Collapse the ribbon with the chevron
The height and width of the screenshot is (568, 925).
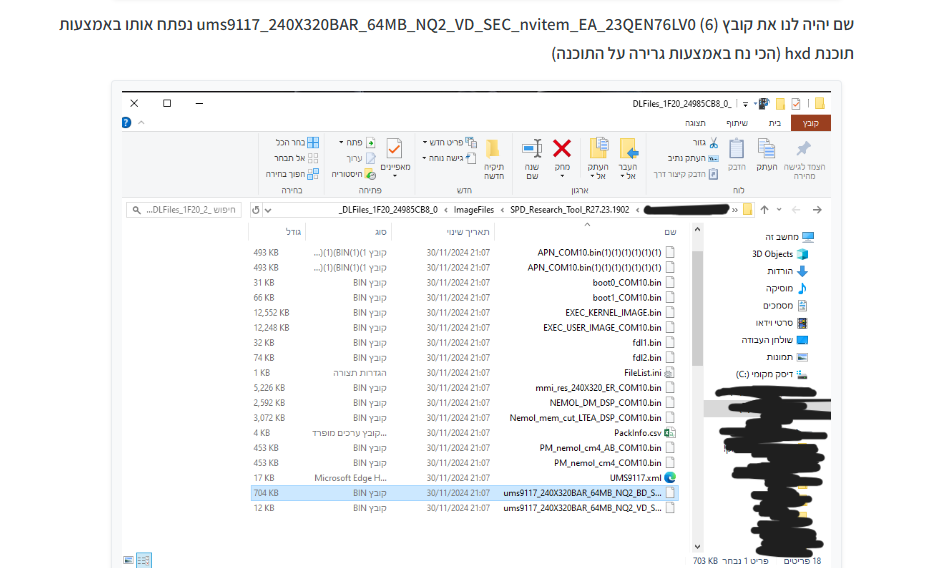[x=141, y=123]
